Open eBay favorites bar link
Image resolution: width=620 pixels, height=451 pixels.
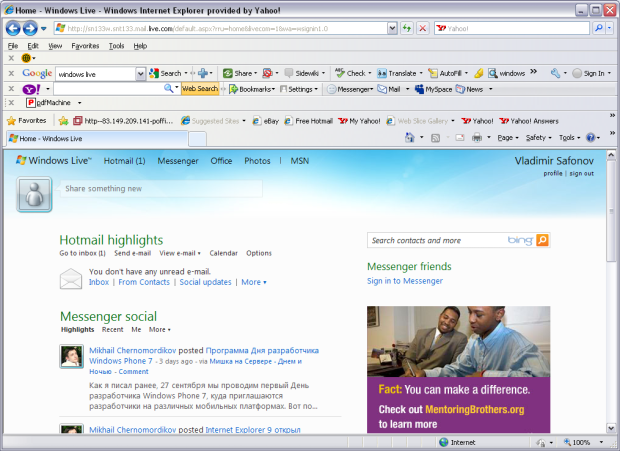tap(266, 121)
